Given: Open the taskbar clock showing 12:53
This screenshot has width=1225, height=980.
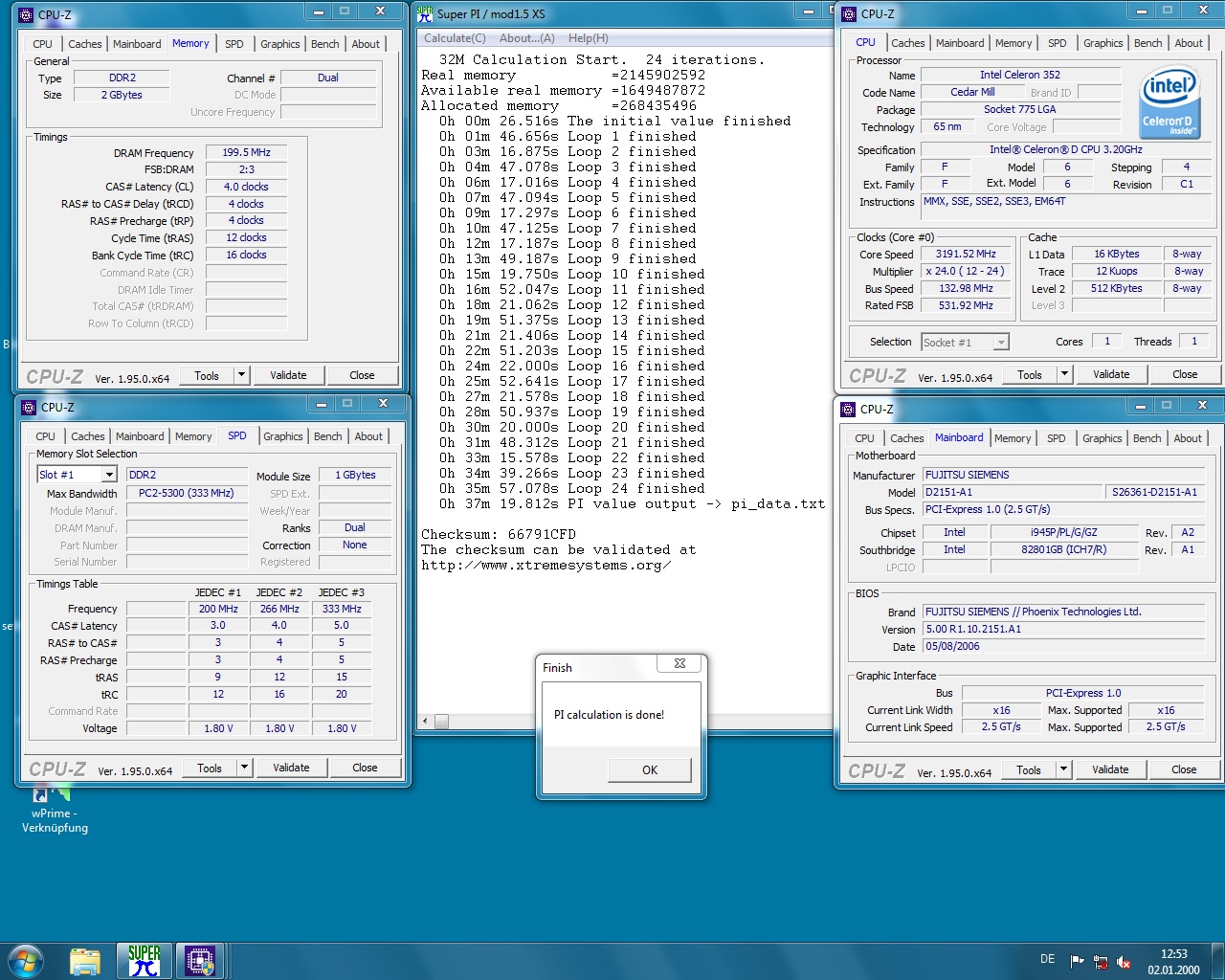Looking at the screenshot, I should [x=1173, y=962].
